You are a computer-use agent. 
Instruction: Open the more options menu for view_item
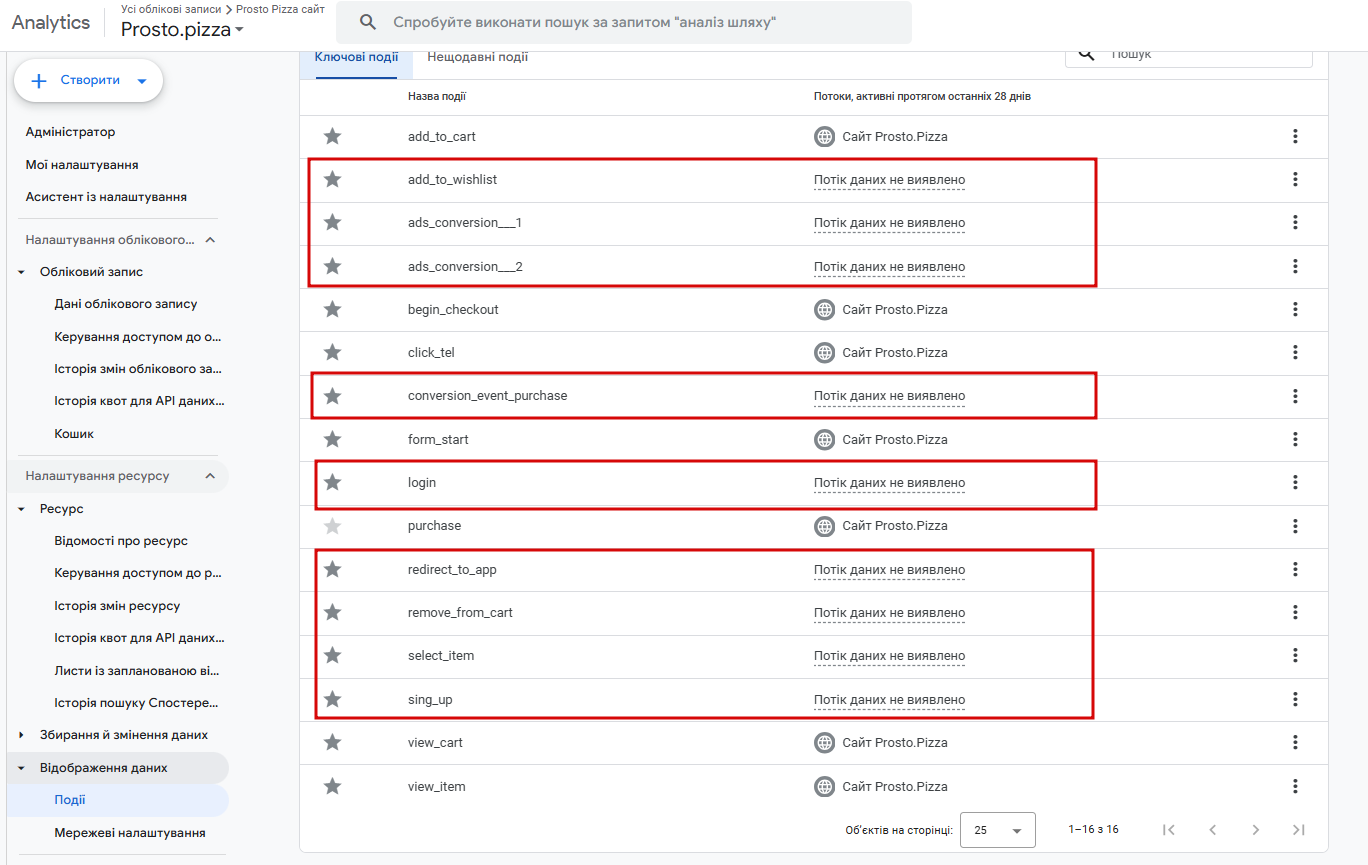point(1295,786)
